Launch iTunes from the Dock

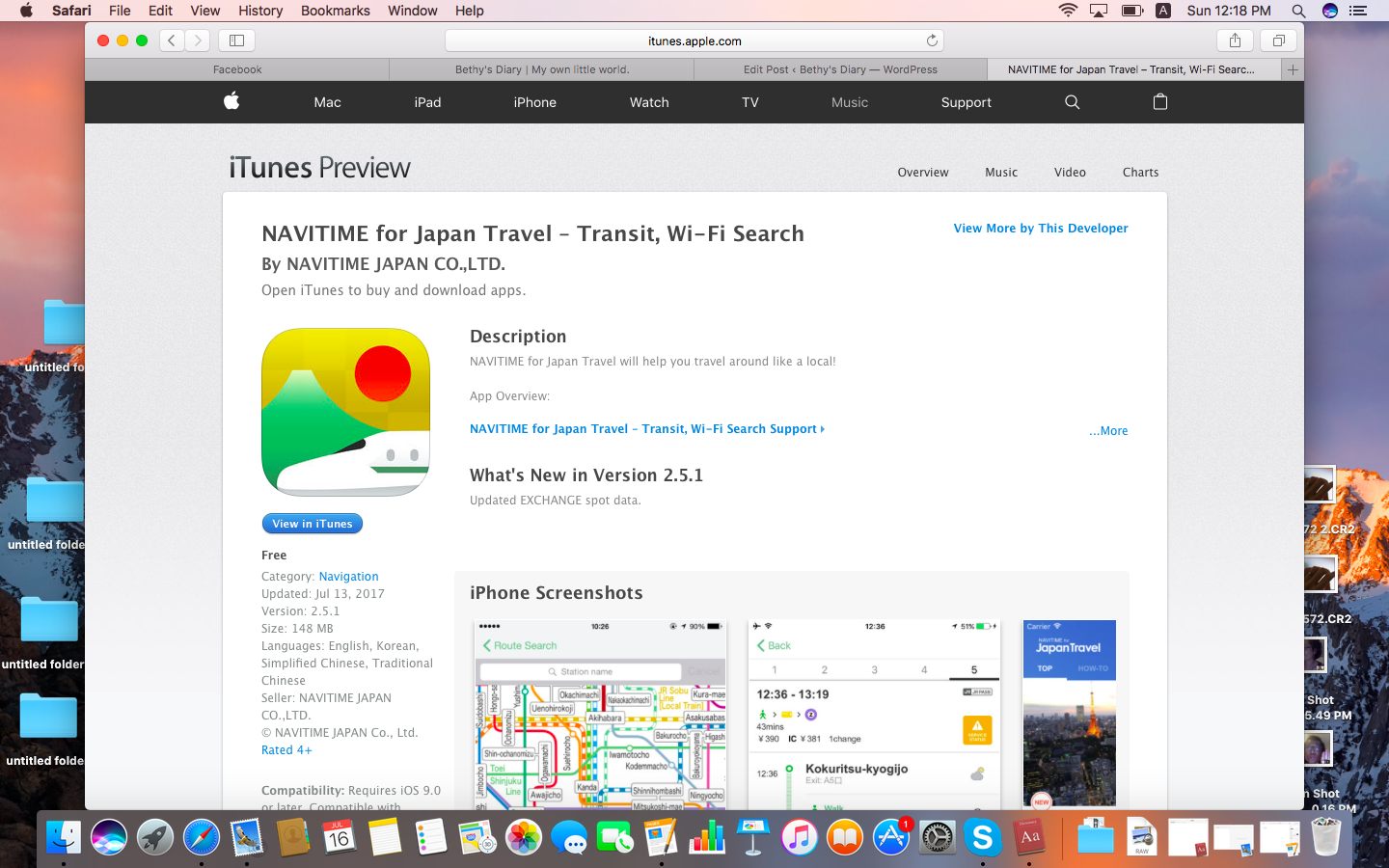[799, 837]
